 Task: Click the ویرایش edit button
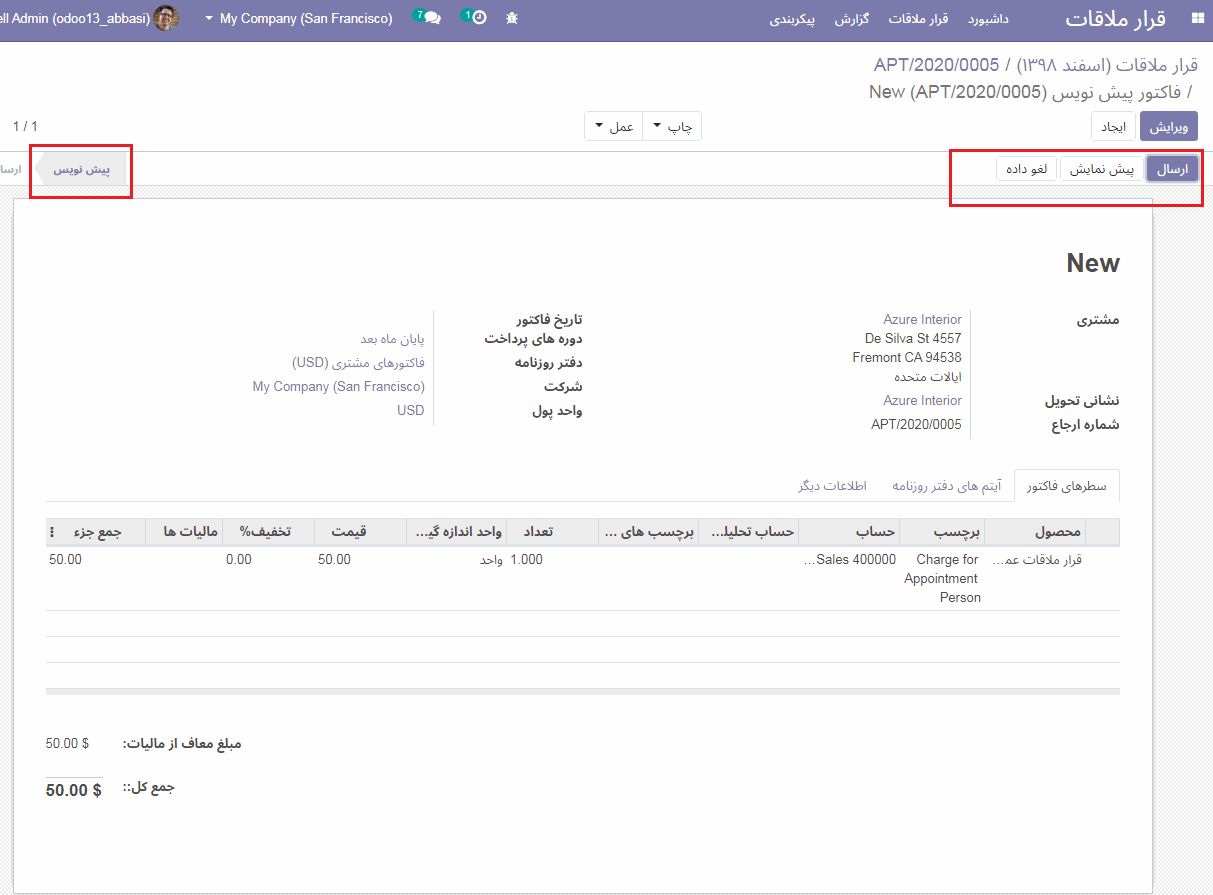(x=1169, y=127)
